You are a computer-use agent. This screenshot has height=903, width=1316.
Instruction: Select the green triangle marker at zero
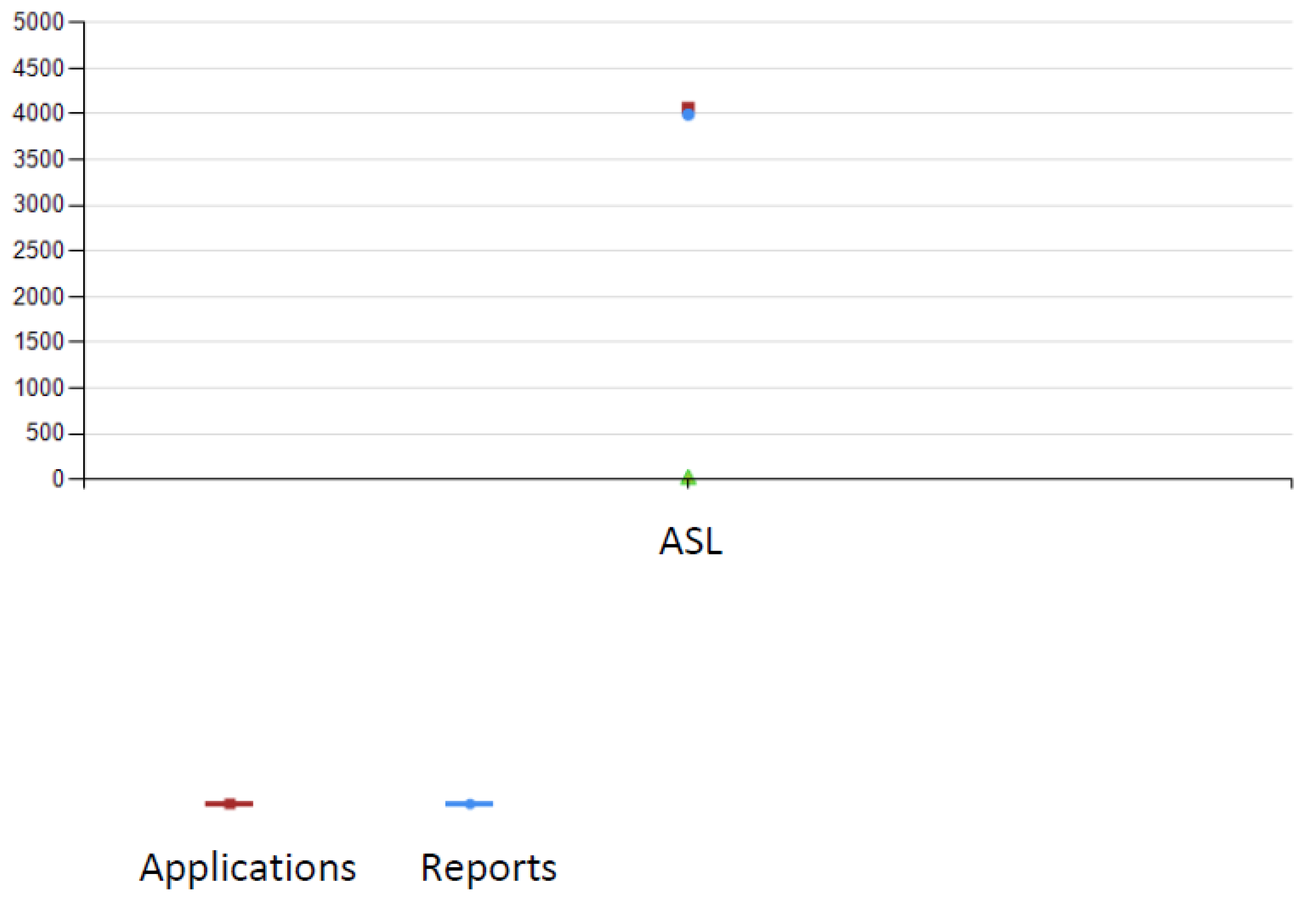click(x=688, y=477)
